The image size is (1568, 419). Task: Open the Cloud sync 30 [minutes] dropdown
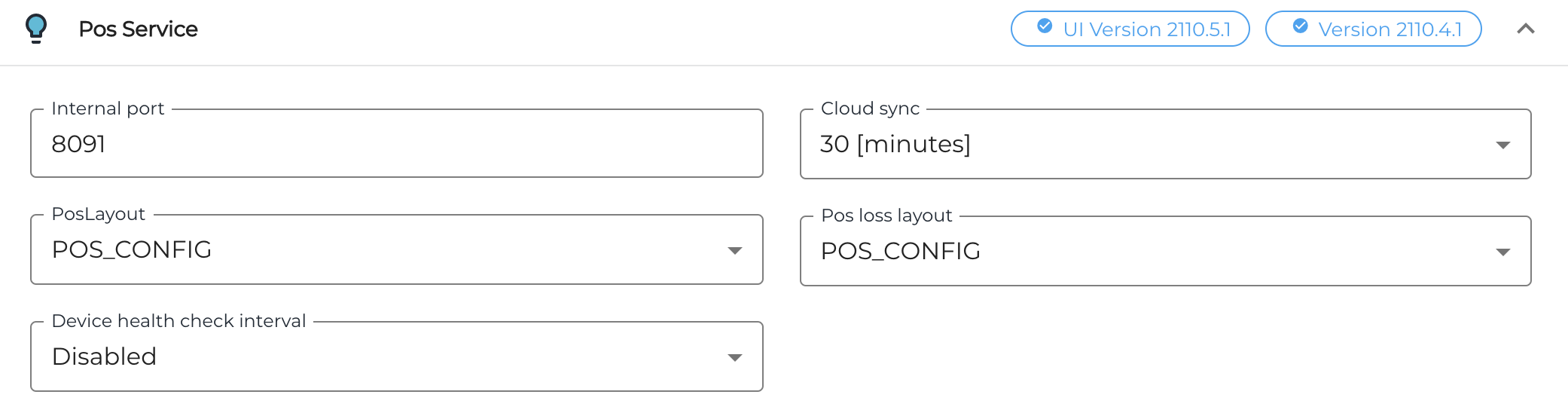(1130, 144)
